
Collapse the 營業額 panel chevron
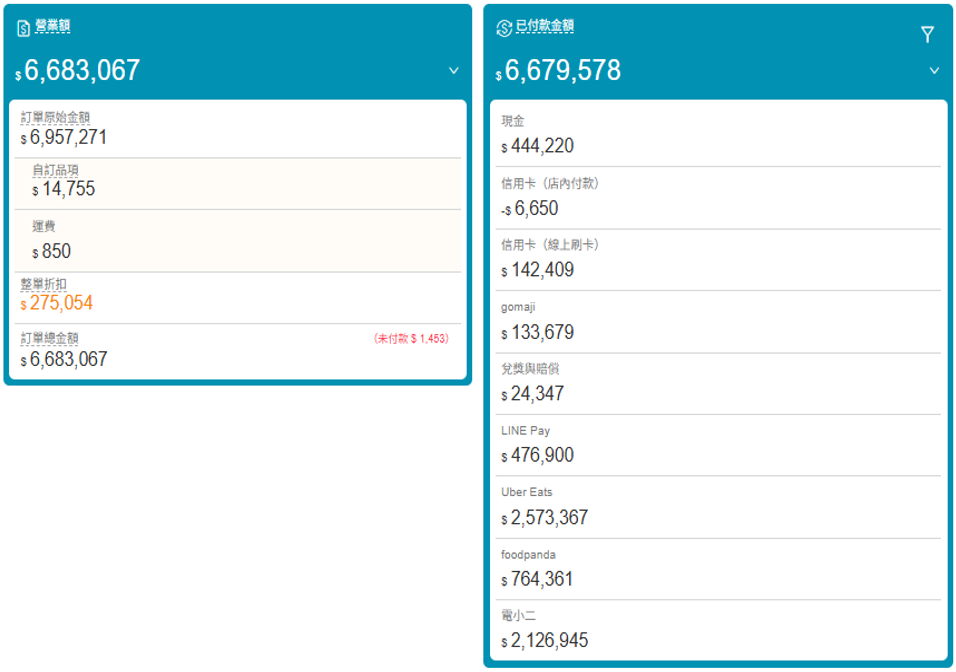coord(454,71)
